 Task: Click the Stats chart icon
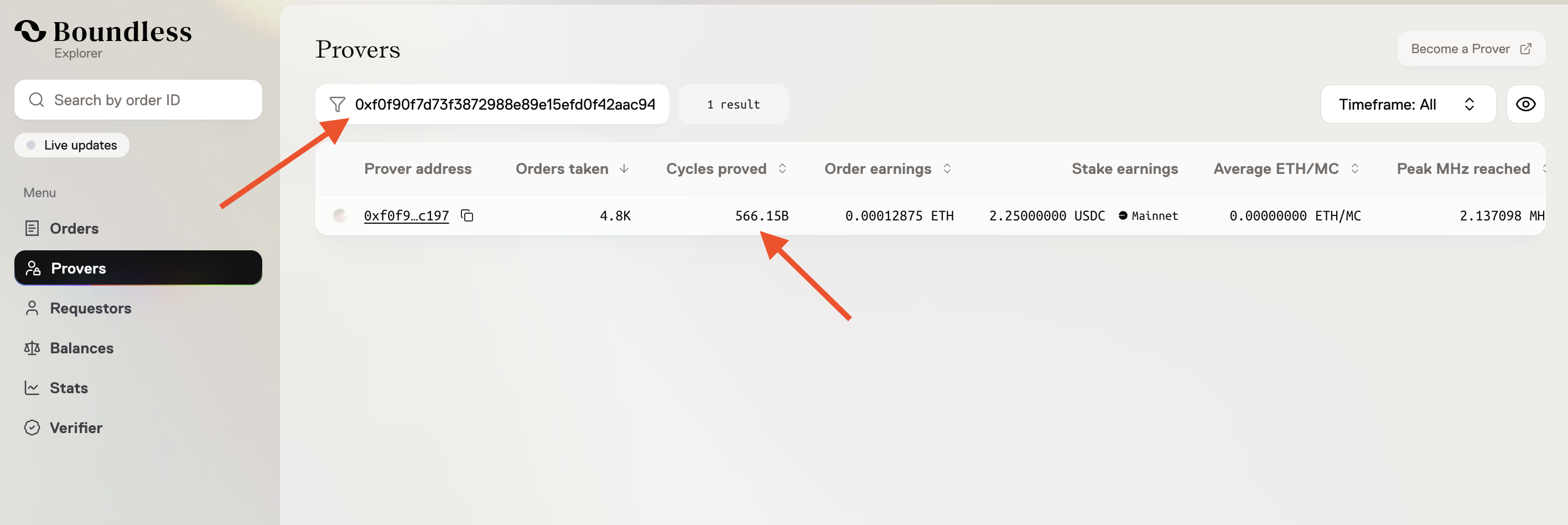coord(32,388)
